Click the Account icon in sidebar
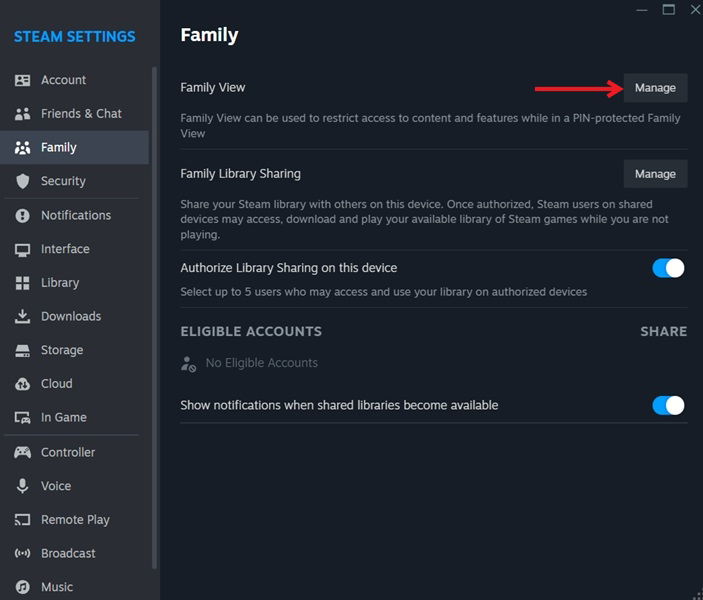This screenshot has height=600, width=703. (x=22, y=80)
